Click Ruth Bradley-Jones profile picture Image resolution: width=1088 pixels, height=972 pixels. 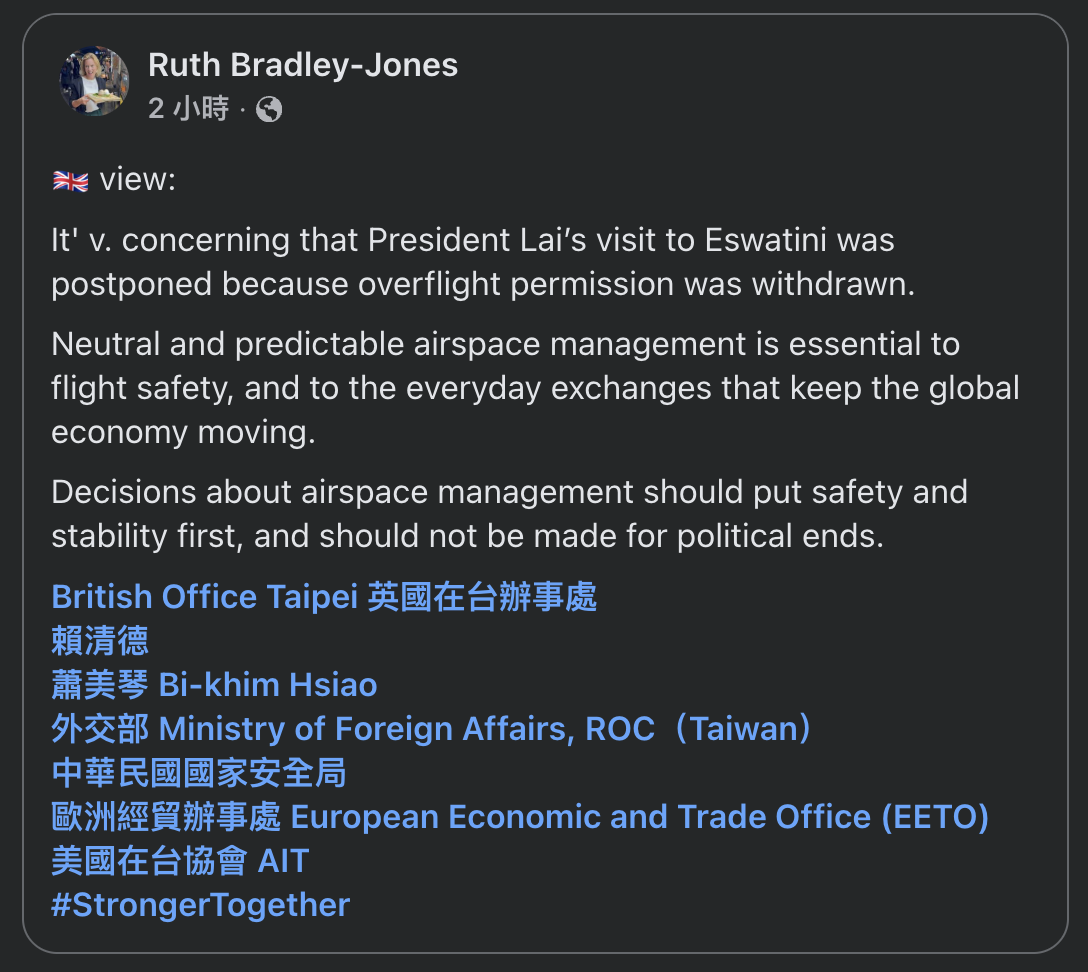(94, 81)
